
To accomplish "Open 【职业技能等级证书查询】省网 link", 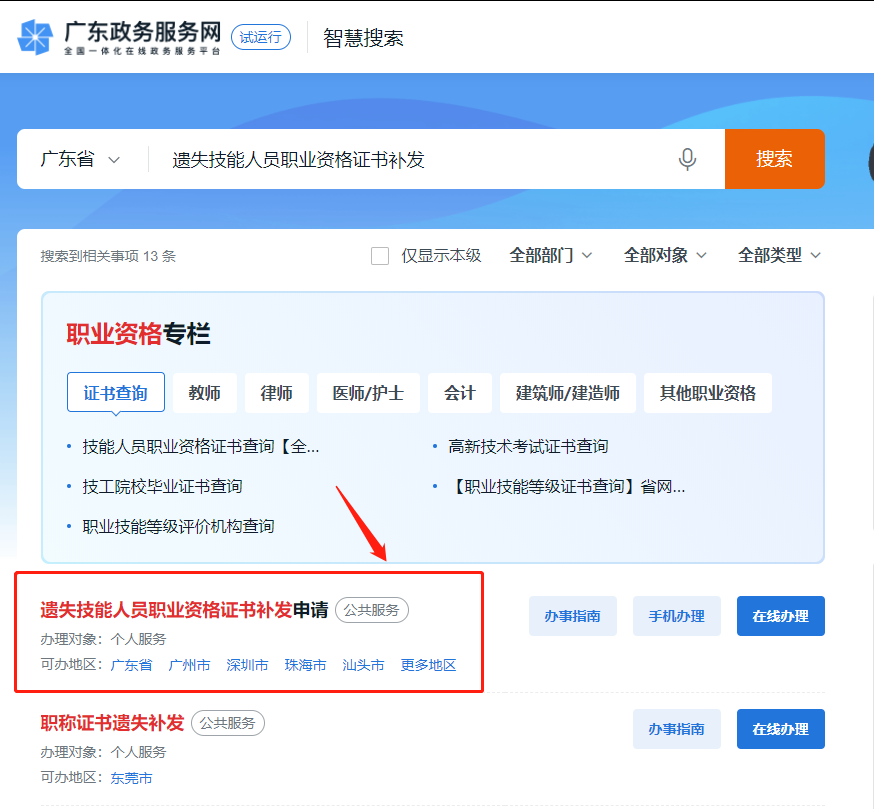I will pyautogui.click(x=566, y=486).
